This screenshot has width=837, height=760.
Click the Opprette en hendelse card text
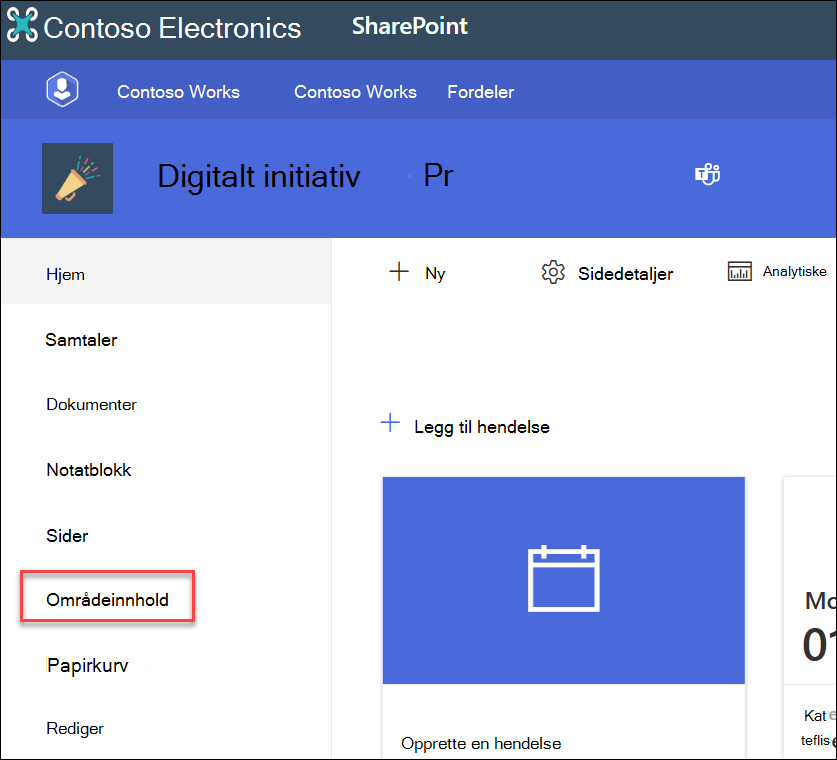(x=481, y=743)
